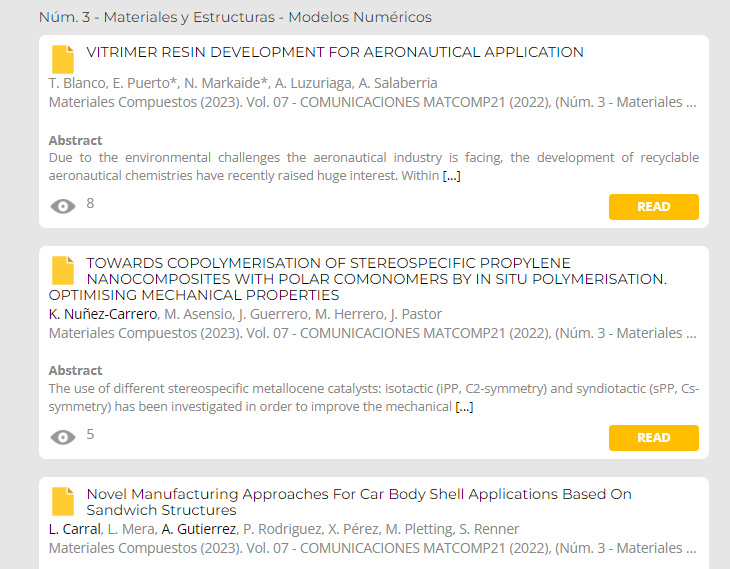
Task: Click the eye views icon showing 8
Action: coord(63,206)
